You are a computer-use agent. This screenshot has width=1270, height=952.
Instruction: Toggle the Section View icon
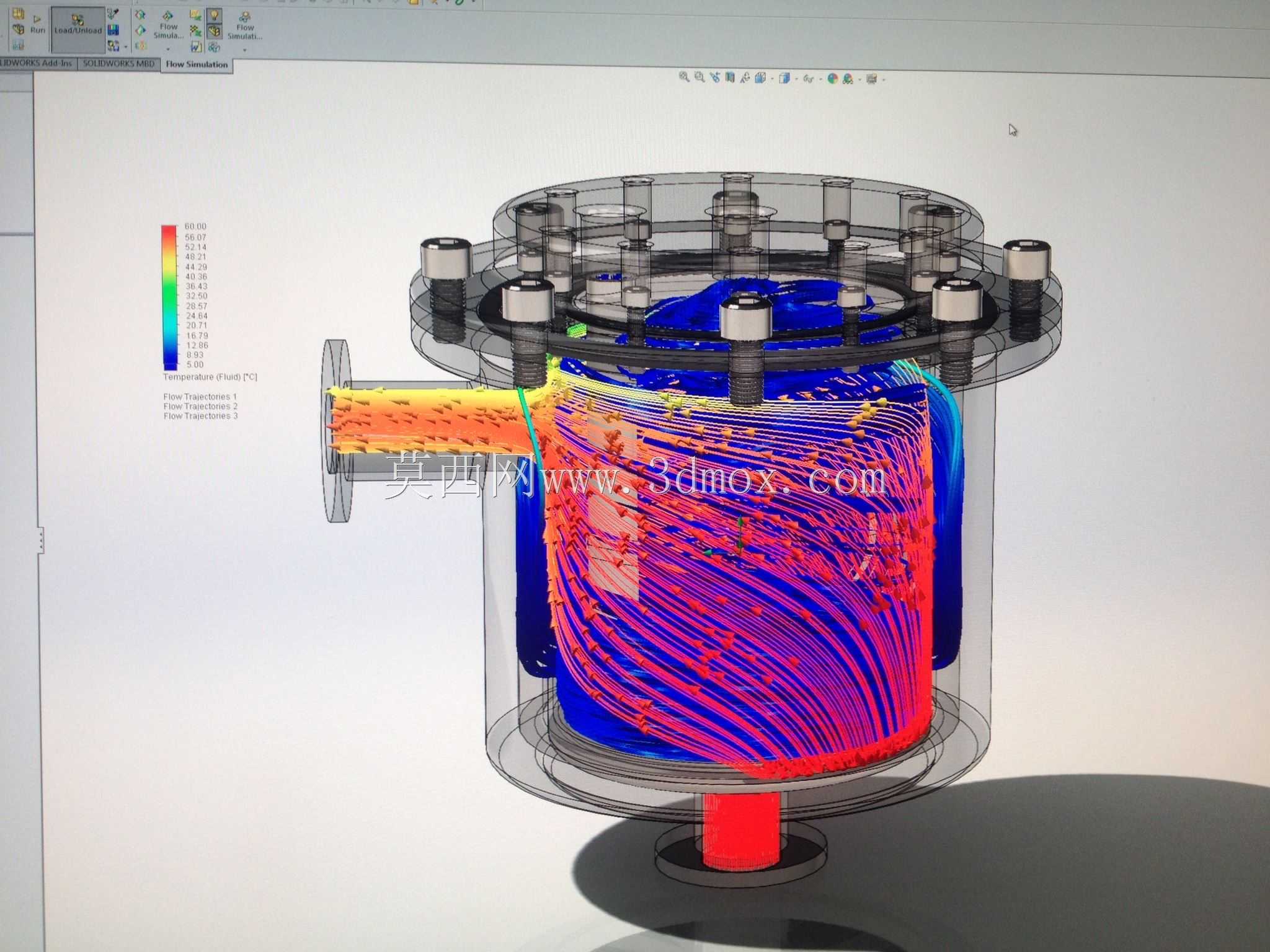click(730, 78)
